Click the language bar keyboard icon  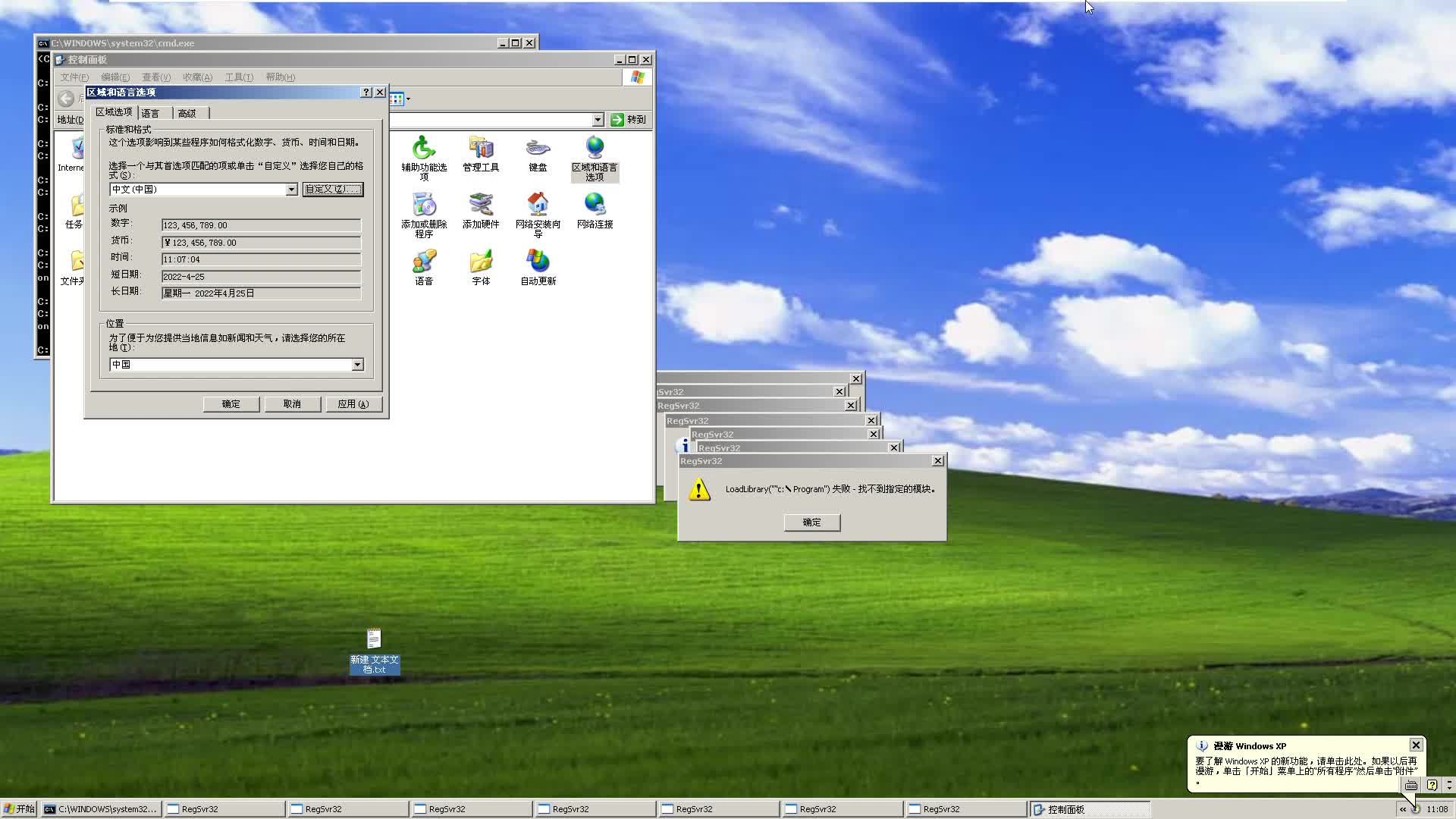[x=1410, y=785]
